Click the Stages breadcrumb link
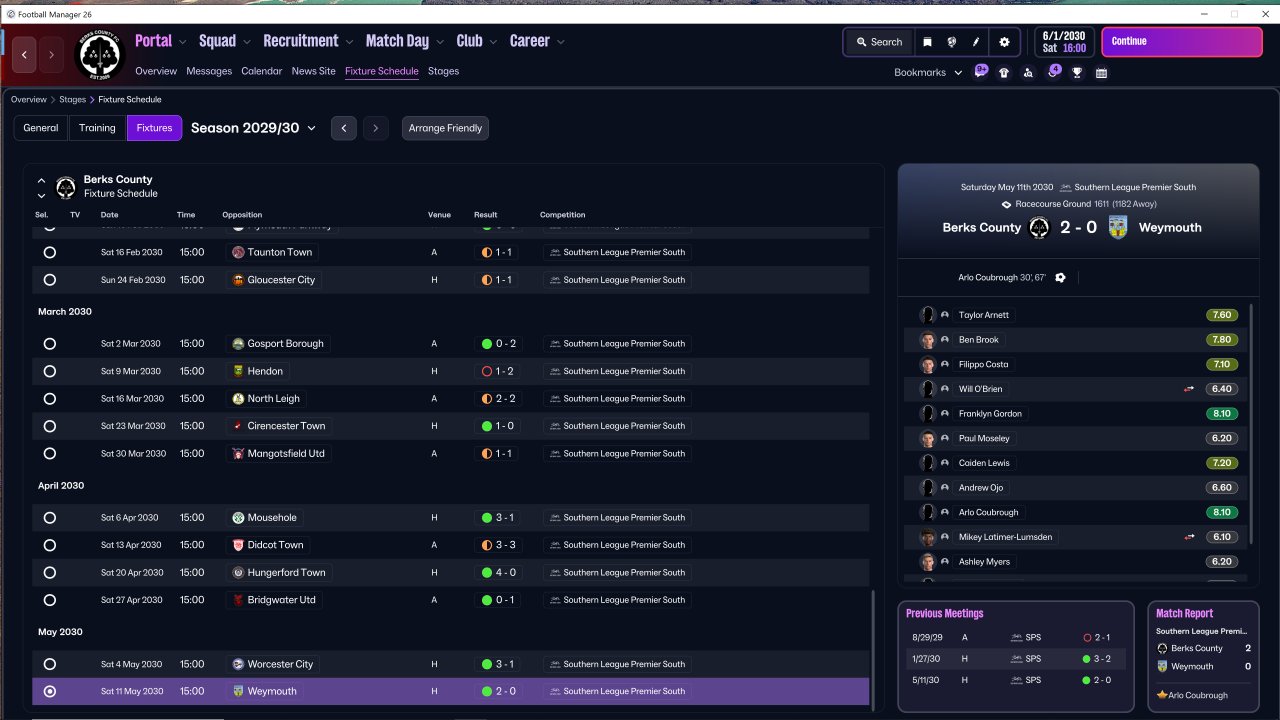Viewport: 1280px width, 720px height. (73, 100)
